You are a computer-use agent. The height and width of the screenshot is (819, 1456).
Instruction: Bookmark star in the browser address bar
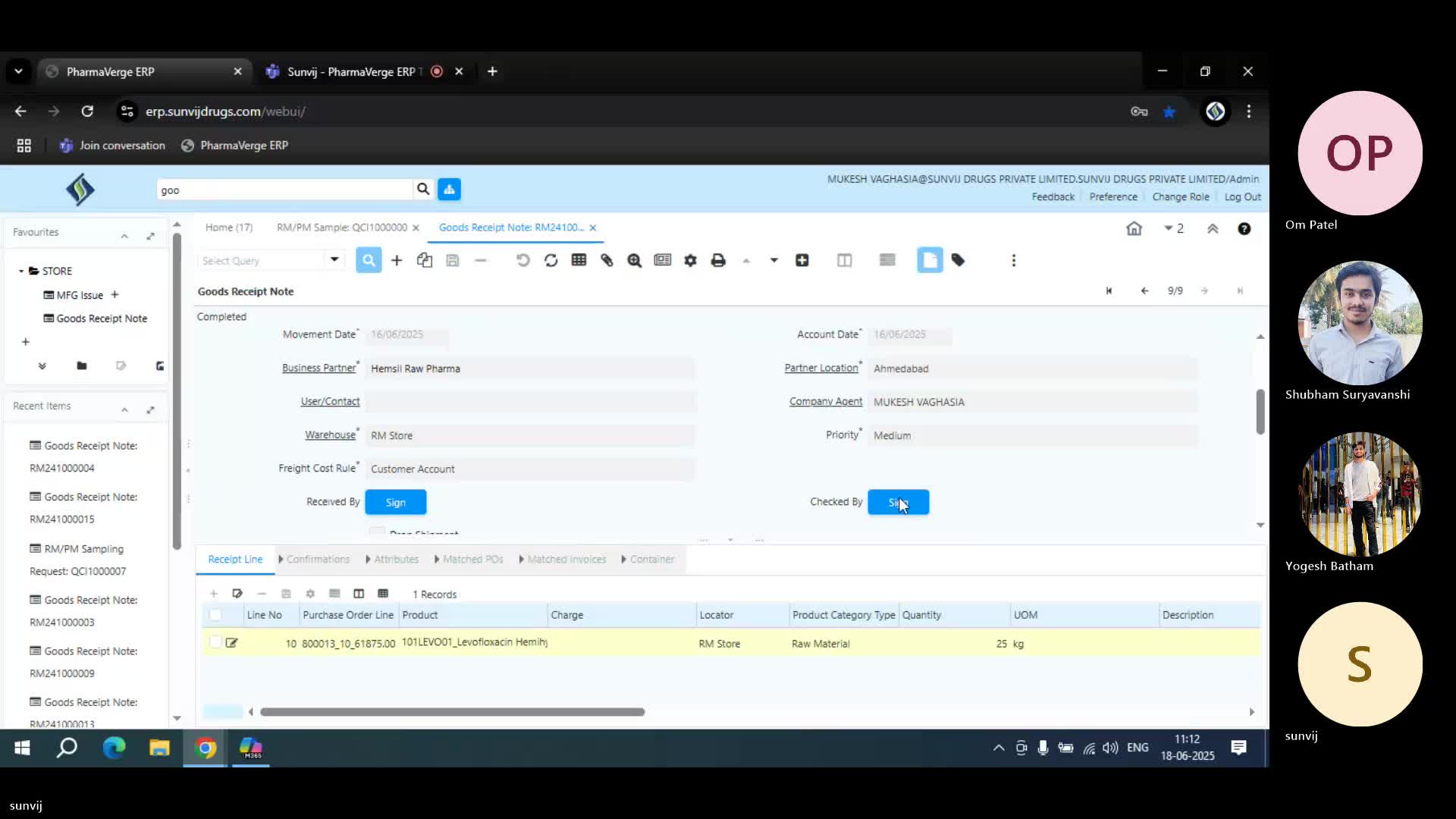[x=1169, y=111]
